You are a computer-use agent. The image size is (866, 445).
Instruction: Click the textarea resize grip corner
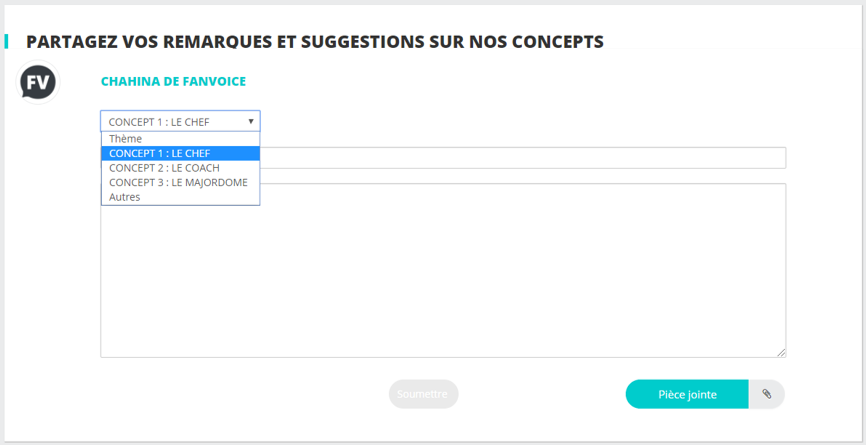tap(781, 352)
